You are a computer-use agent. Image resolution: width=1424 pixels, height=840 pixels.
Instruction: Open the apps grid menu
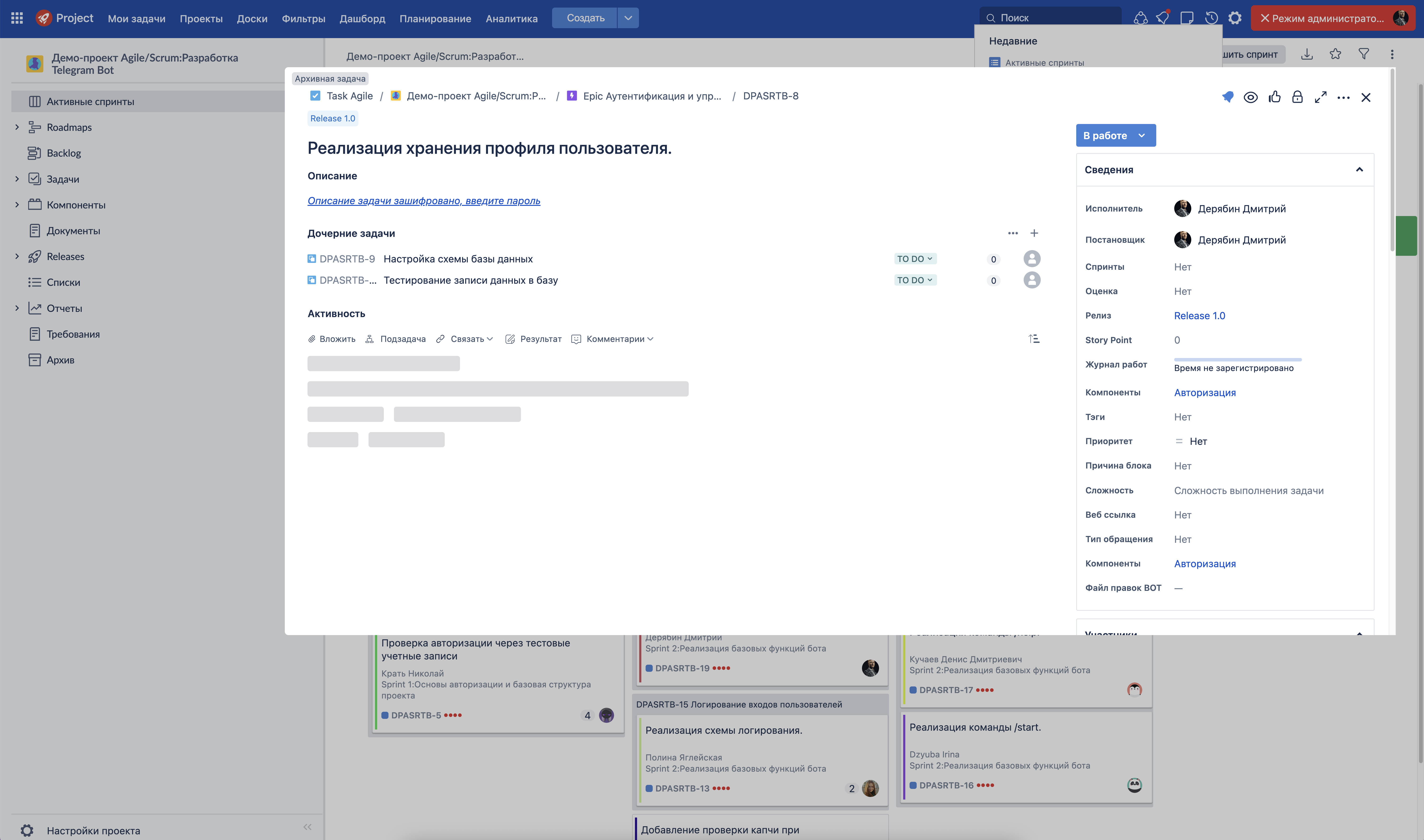(17, 18)
